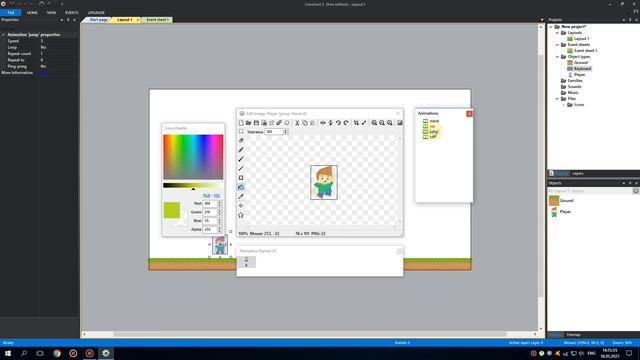640x360 pixels.
Task: Select the Set origin and image points tool
Action: (x=241, y=206)
